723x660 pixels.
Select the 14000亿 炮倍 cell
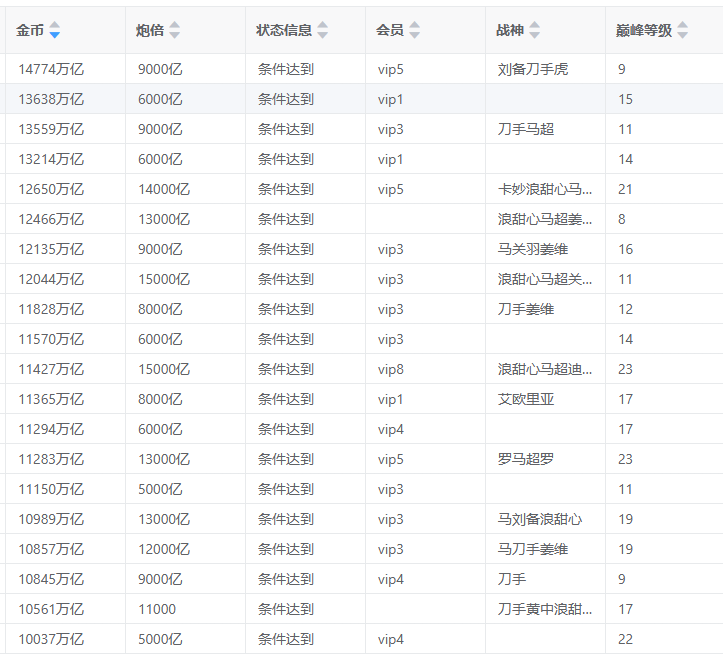164,189
